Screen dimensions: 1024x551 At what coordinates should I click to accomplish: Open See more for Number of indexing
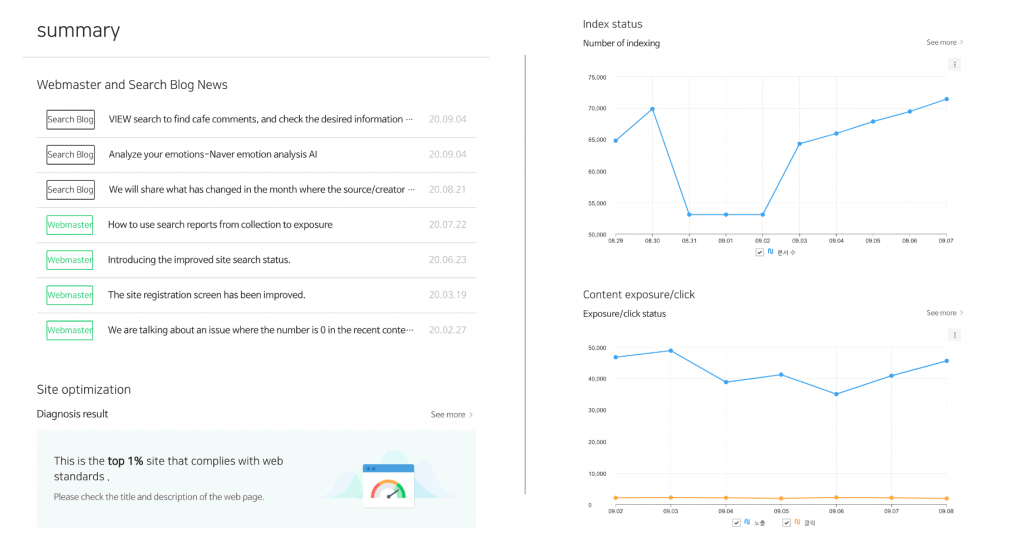(x=944, y=42)
